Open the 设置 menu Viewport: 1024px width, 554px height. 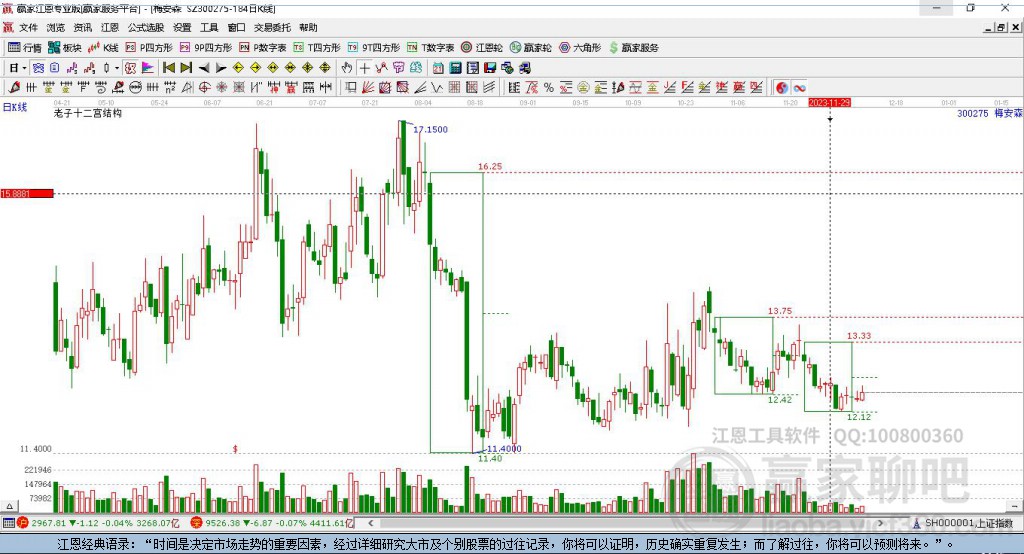(x=182, y=27)
